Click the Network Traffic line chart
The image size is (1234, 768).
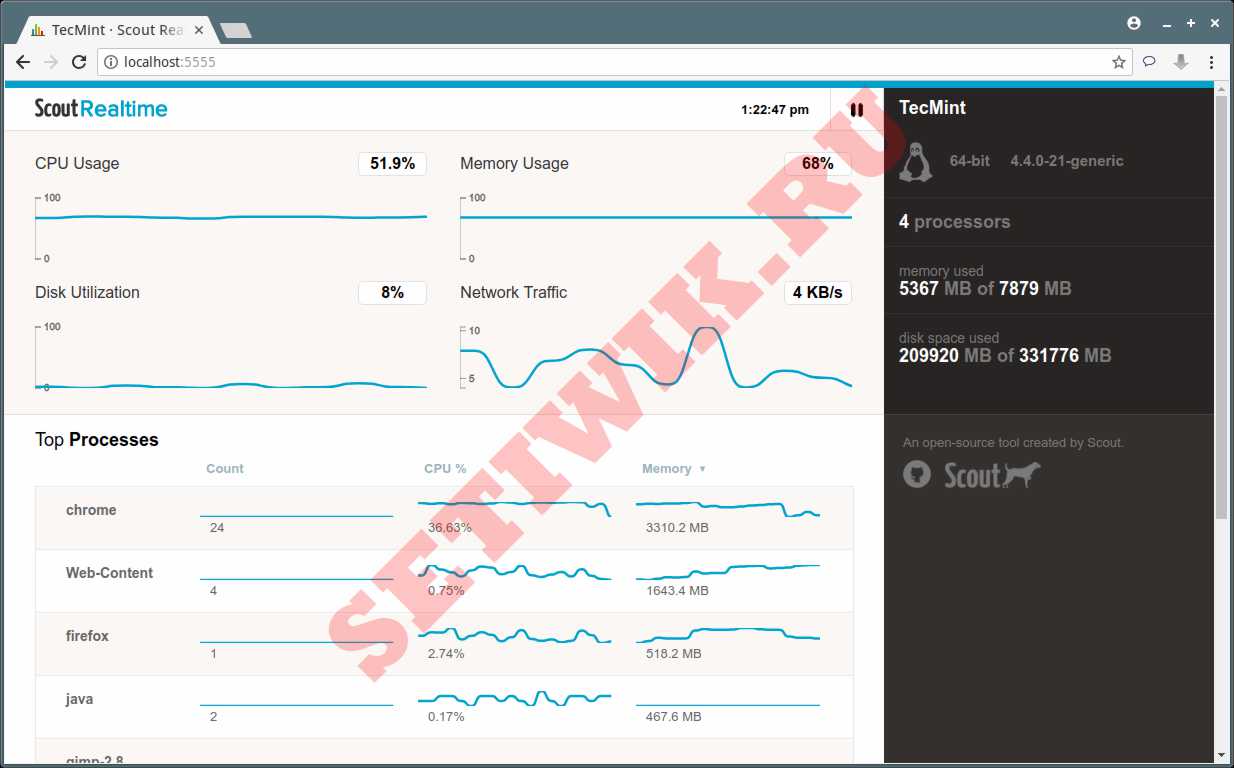(656, 357)
